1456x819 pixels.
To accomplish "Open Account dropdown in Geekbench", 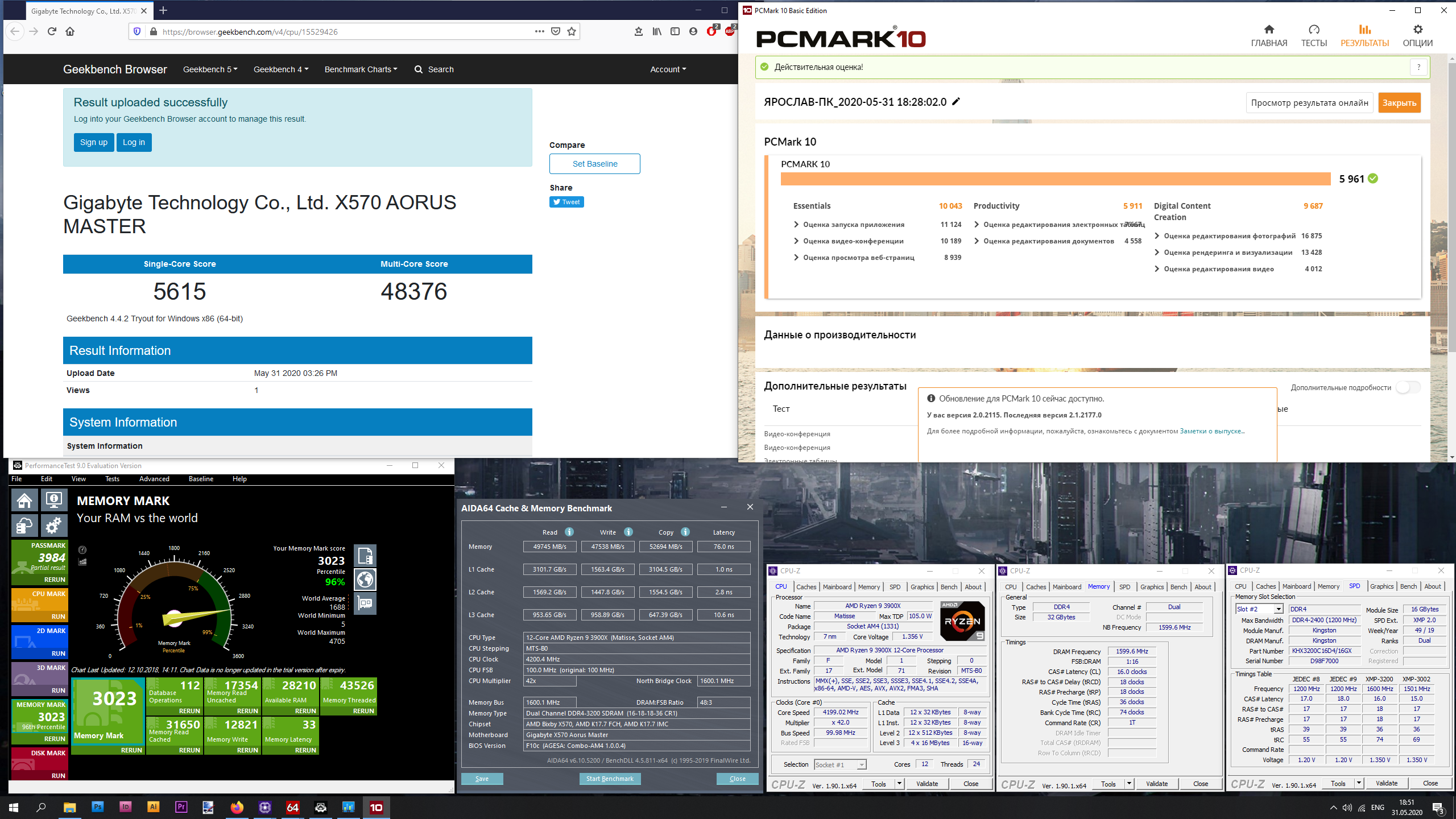I will pyautogui.click(x=668, y=69).
